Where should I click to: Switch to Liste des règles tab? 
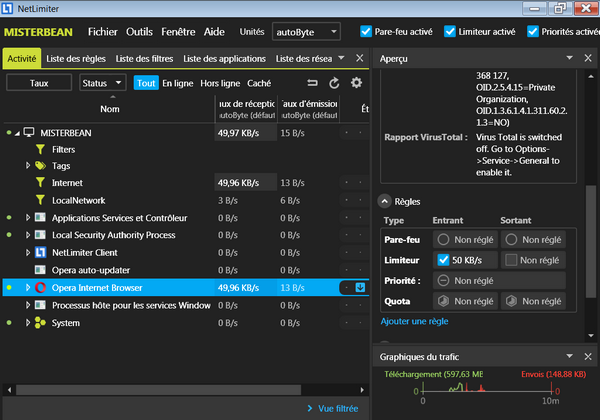pos(76,59)
